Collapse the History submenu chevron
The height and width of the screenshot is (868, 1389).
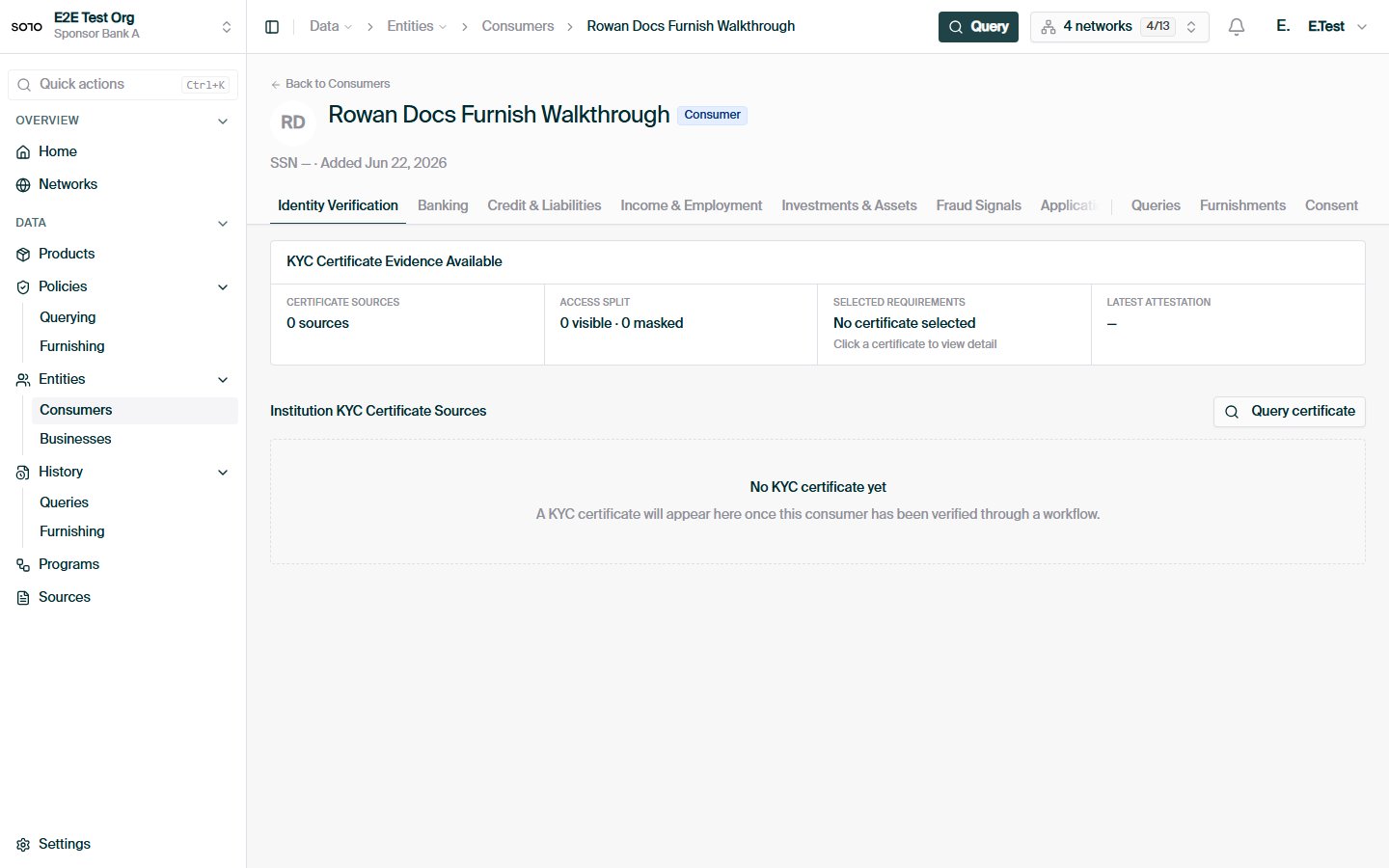(223, 473)
